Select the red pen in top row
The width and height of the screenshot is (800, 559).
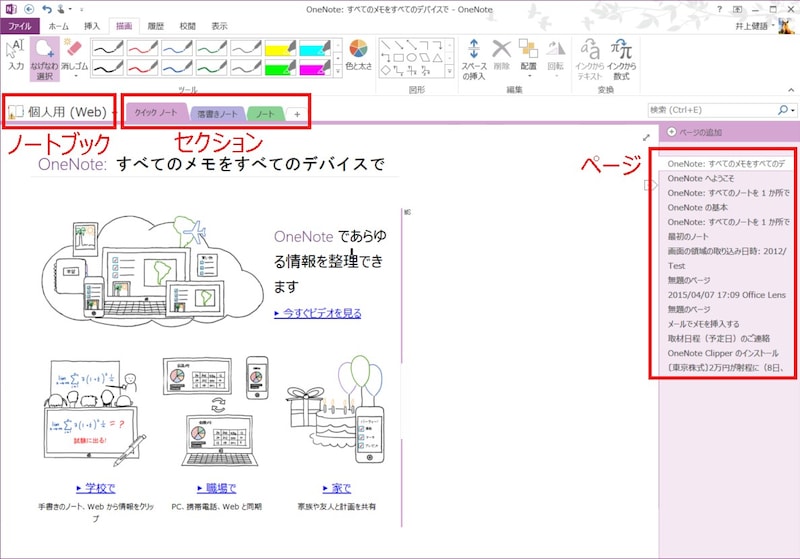[x=142, y=48]
